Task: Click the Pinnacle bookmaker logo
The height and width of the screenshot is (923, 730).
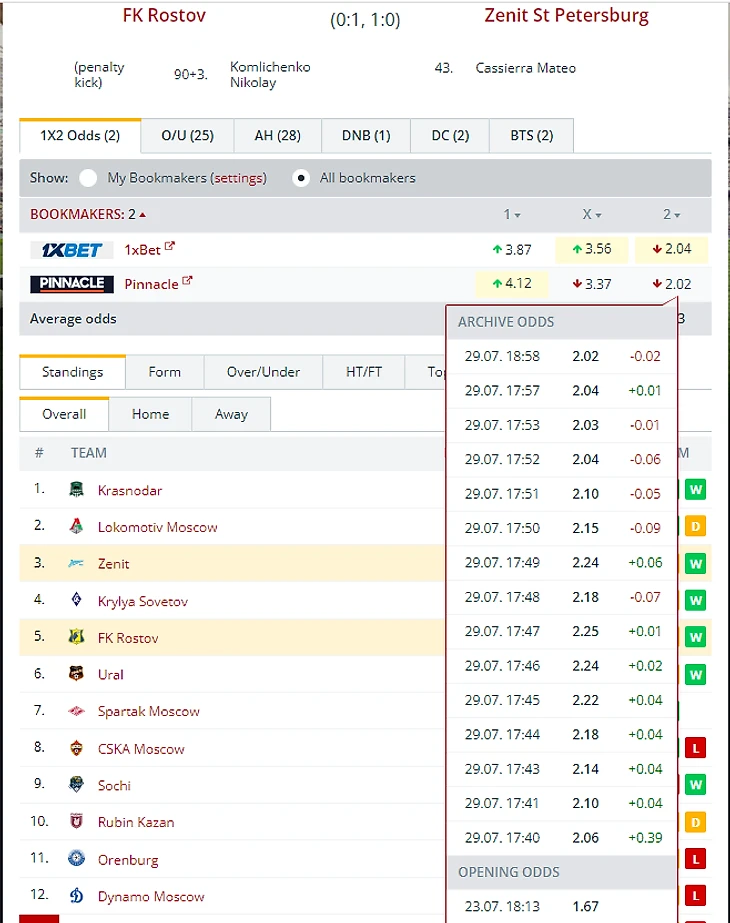Action: 67,284
